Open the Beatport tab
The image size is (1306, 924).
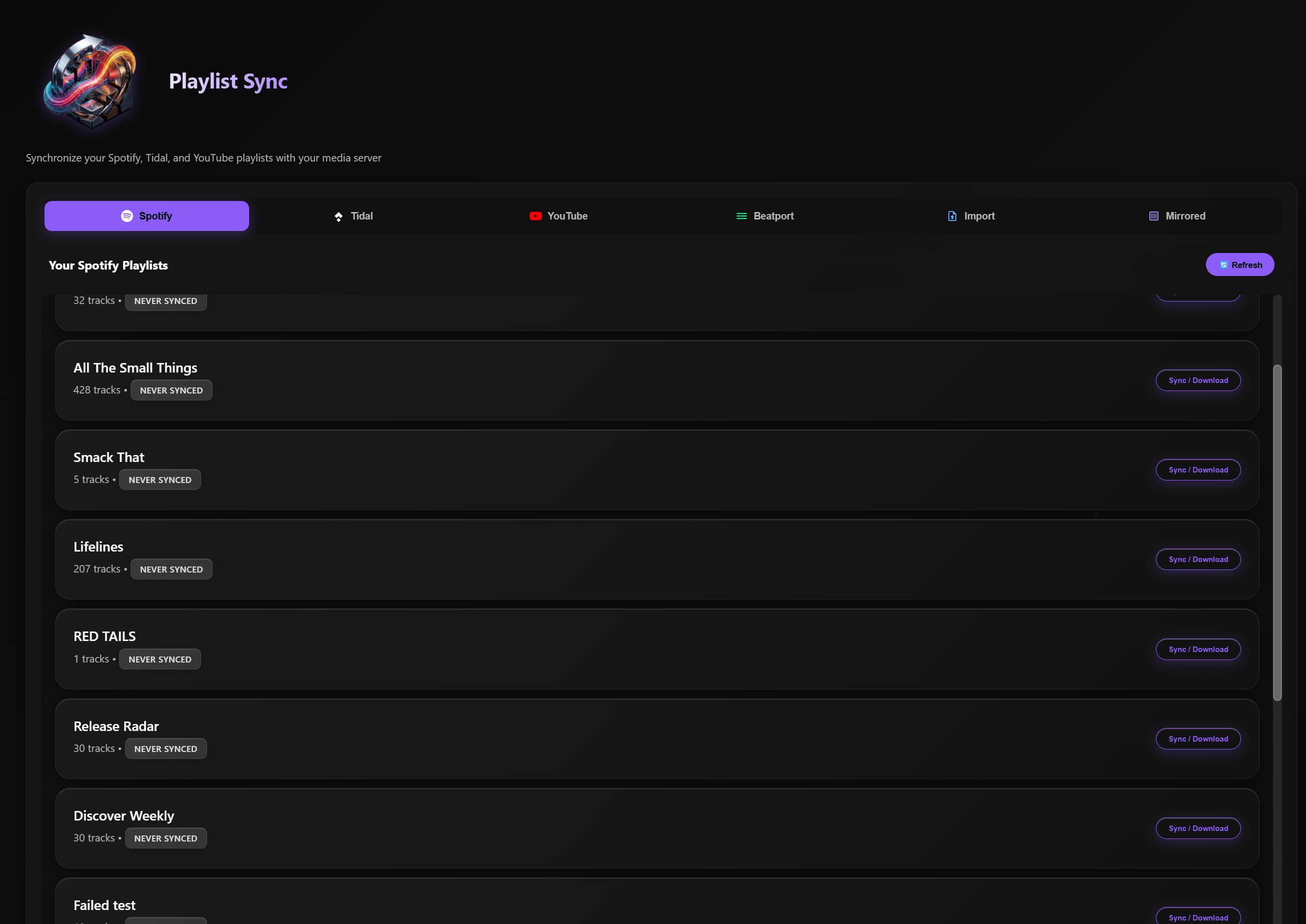[765, 216]
